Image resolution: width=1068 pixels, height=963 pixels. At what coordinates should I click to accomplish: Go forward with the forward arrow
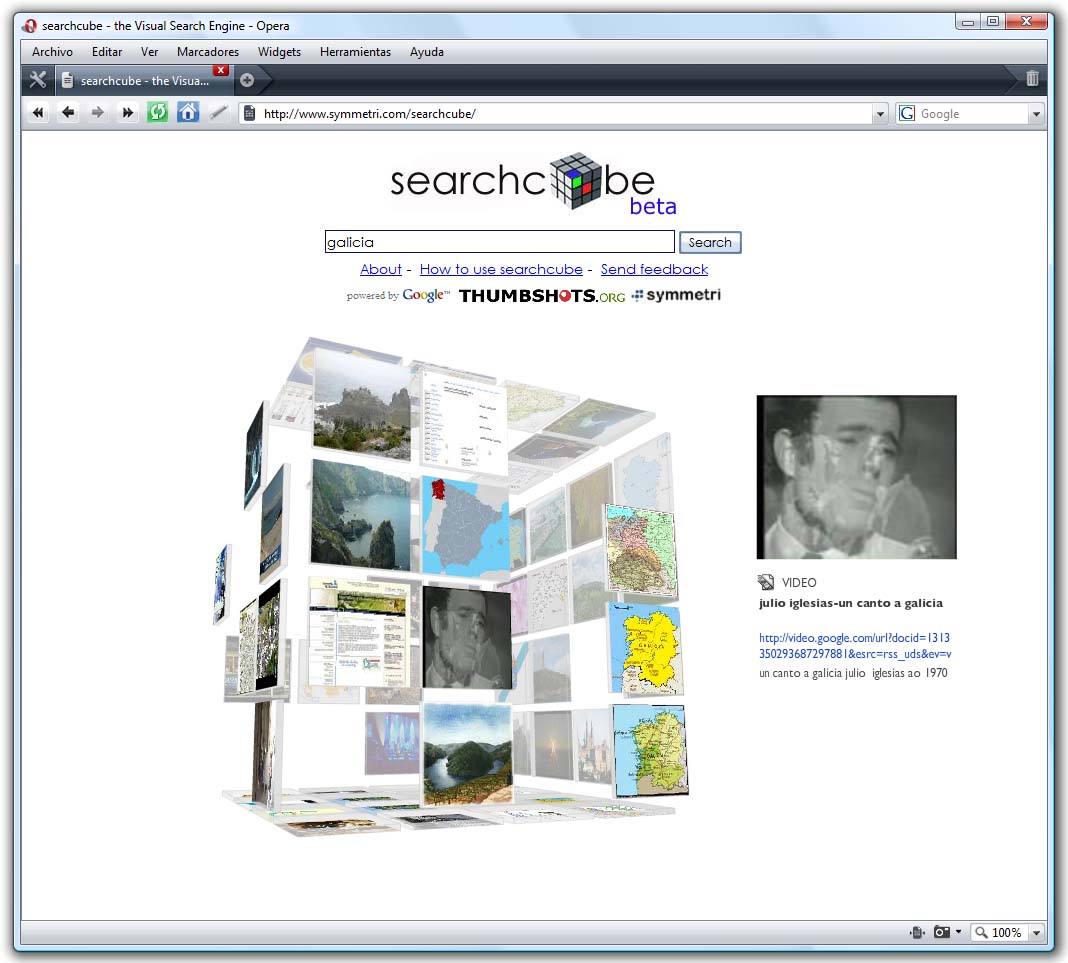[x=97, y=112]
